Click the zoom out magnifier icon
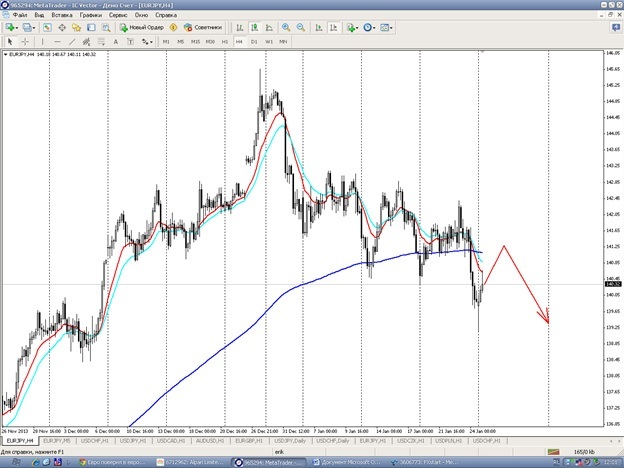This screenshot has height=468, width=624. point(300,28)
